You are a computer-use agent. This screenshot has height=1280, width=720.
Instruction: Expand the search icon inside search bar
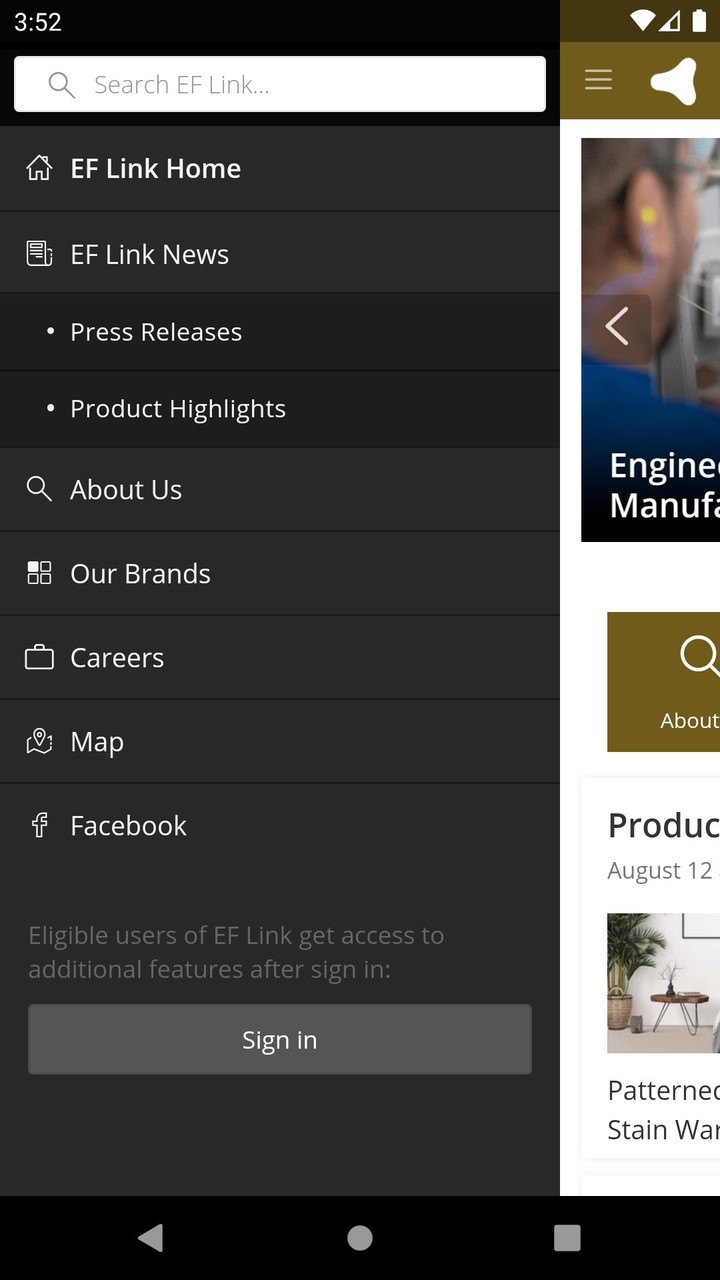pyautogui.click(x=60, y=84)
